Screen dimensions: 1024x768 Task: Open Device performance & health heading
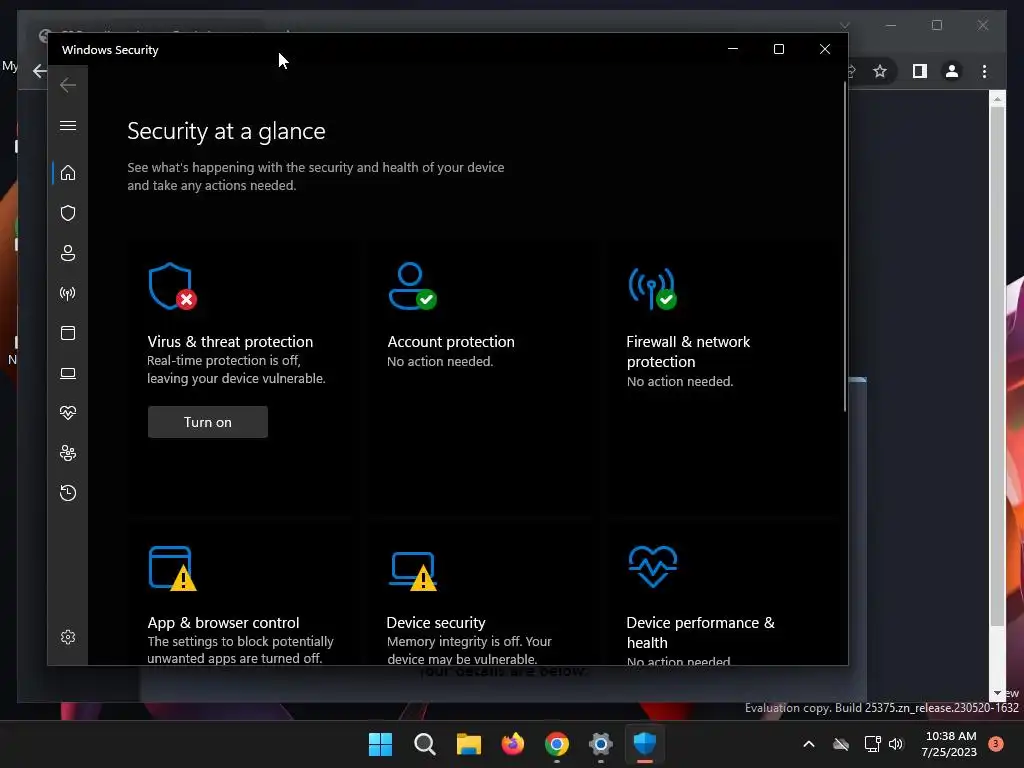click(700, 632)
